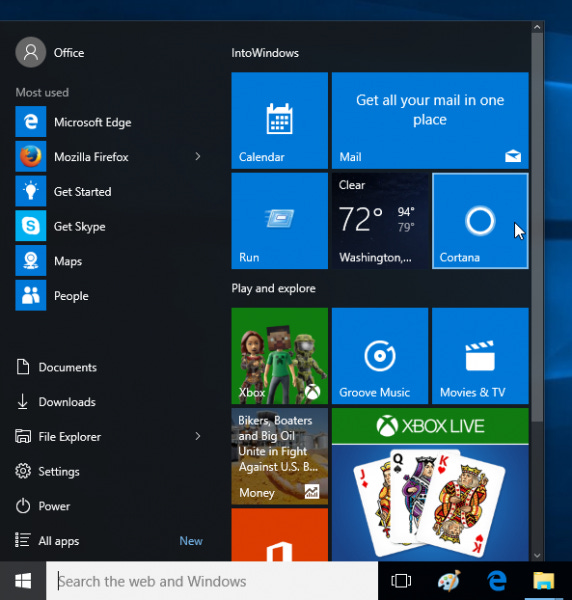Open the Calendar tile
572x600 pixels.
pos(279,120)
